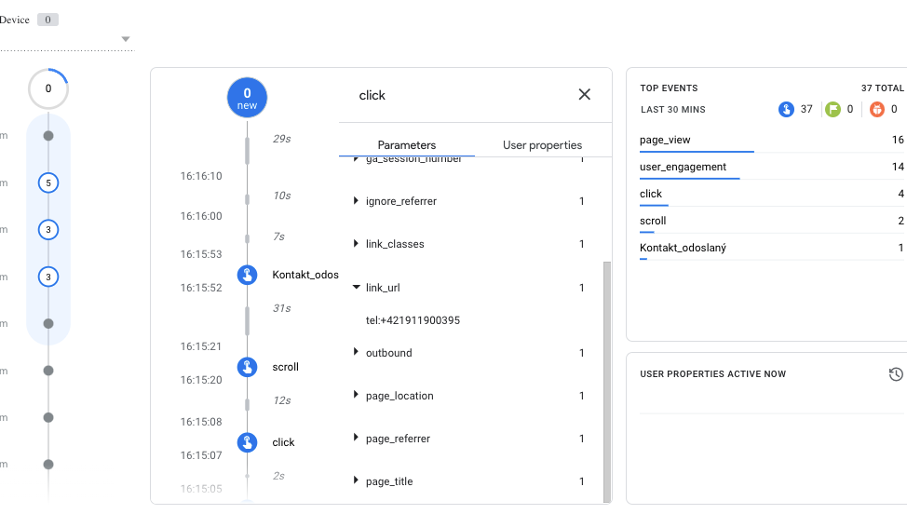Expand the ignore_referrer parameter

pyautogui.click(x=357, y=201)
